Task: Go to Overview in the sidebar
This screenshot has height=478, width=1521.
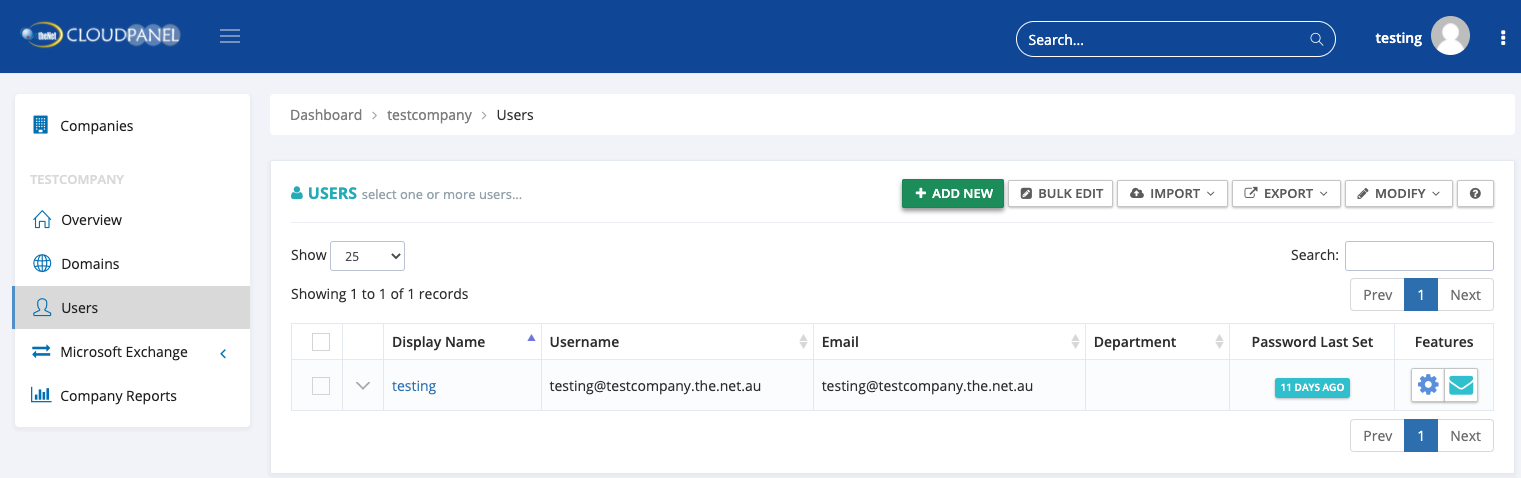Action: point(132,220)
